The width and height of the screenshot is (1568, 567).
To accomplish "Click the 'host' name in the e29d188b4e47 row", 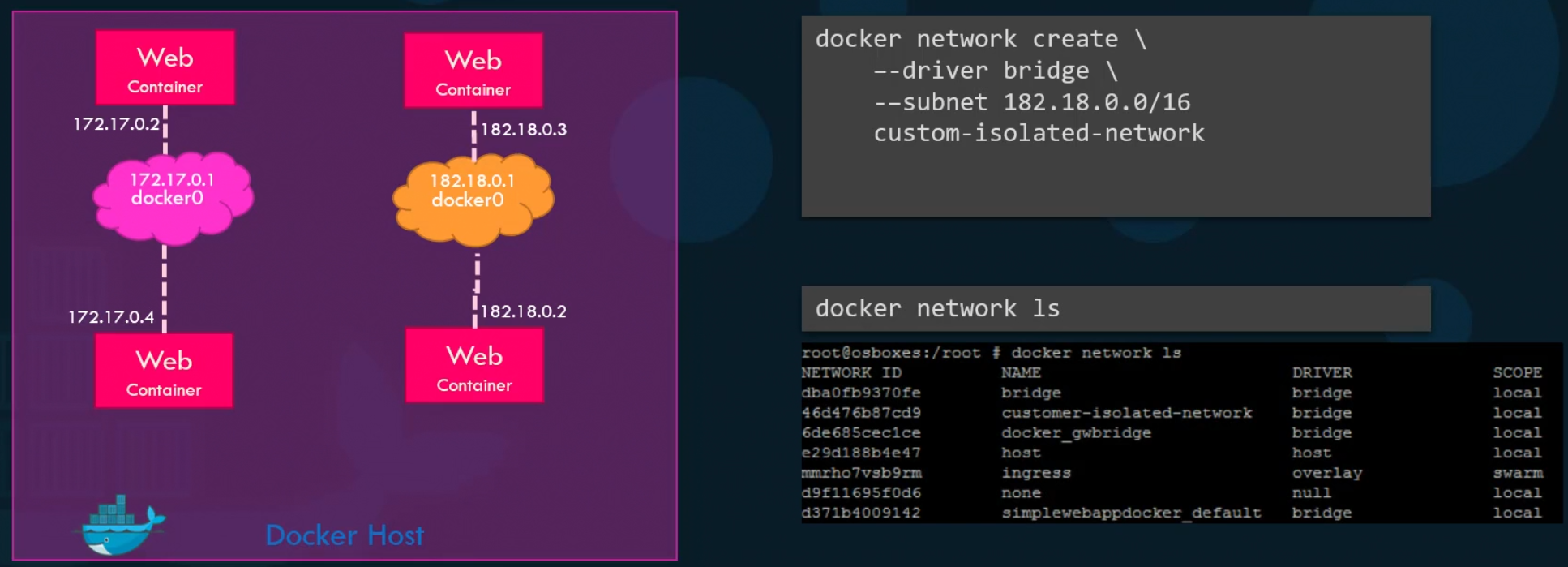I will (x=1021, y=453).
